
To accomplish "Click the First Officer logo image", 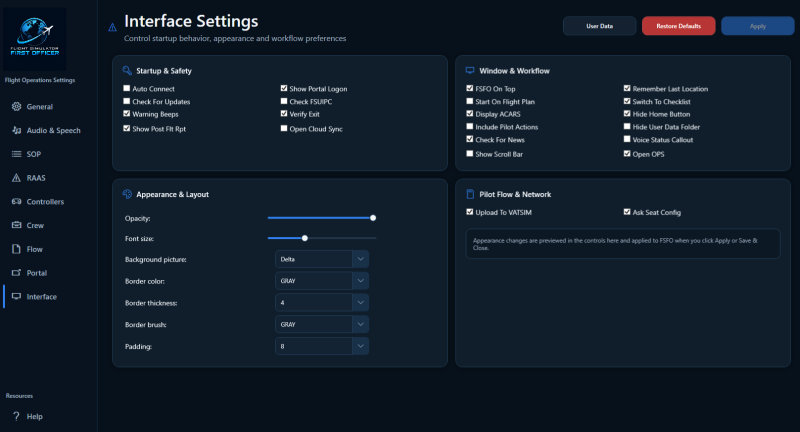I will tap(35, 38).
